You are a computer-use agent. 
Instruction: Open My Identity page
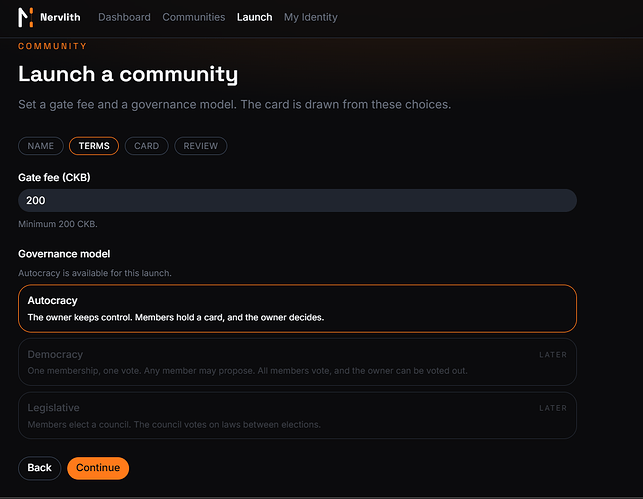pos(311,17)
